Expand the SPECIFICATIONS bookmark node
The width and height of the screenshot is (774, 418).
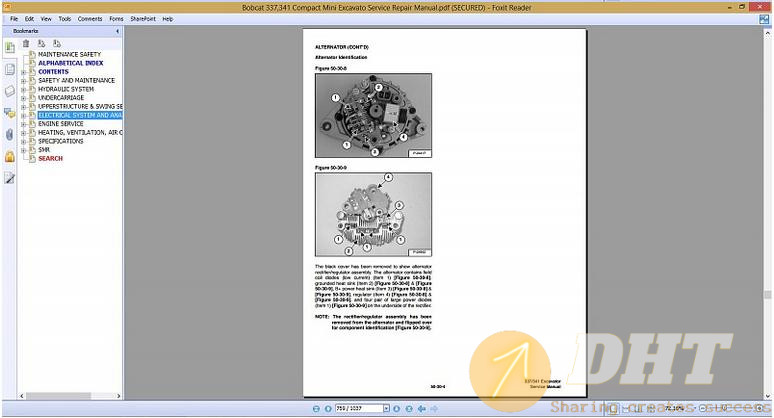(x=23, y=141)
